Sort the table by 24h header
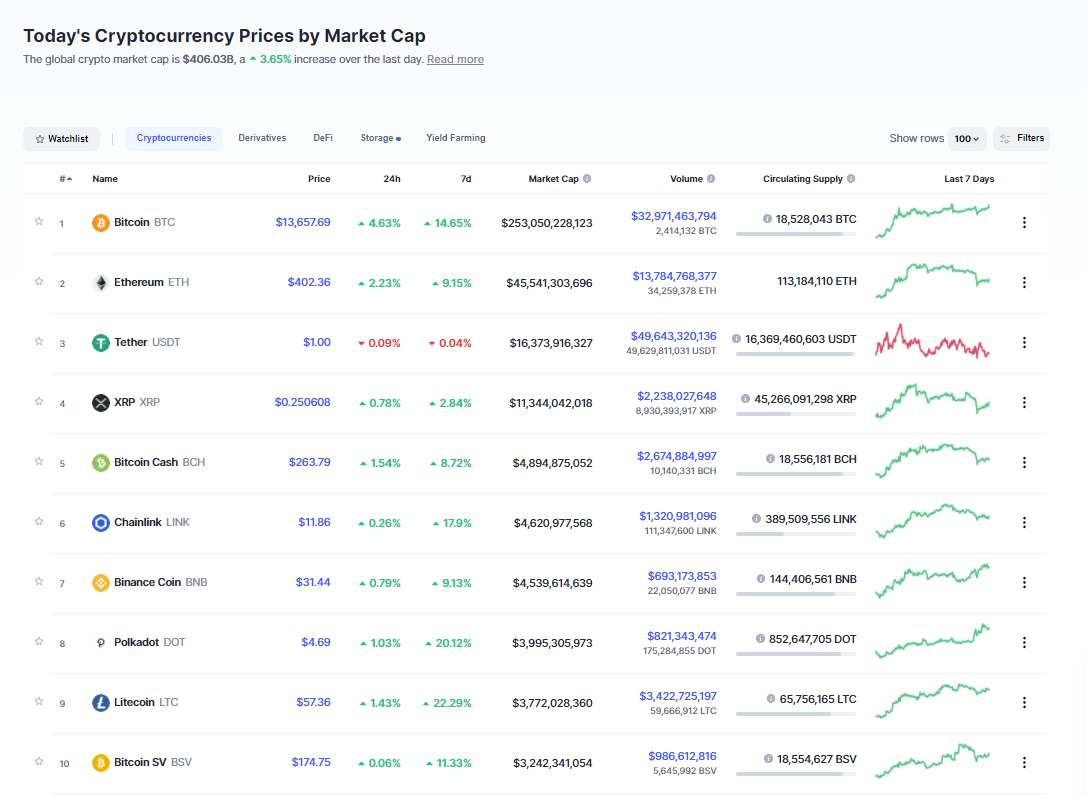Screen dimensions: 1087x797 point(392,179)
